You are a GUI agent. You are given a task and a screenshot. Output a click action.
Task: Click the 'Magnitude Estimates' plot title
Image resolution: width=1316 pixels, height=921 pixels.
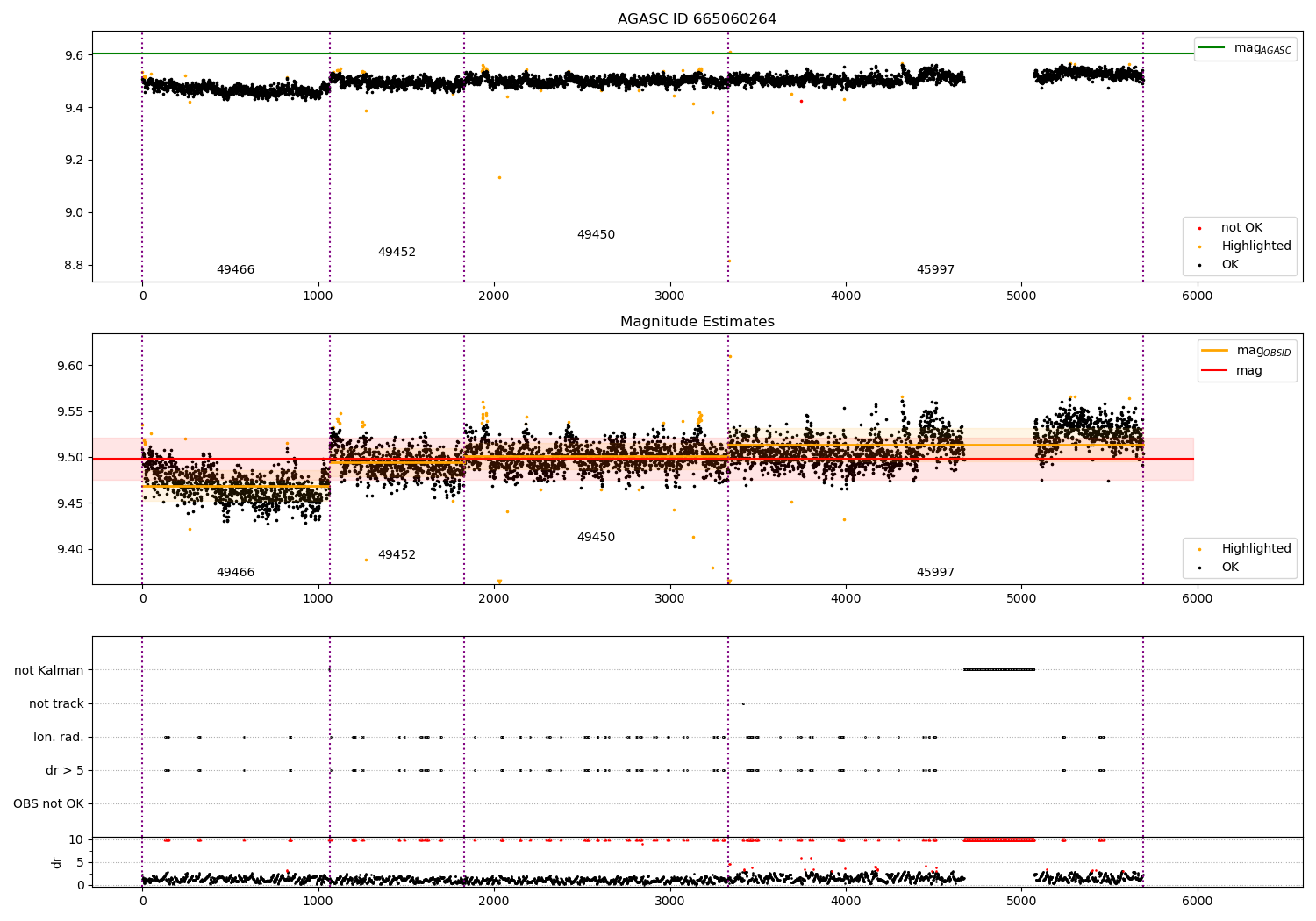(x=697, y=322)
